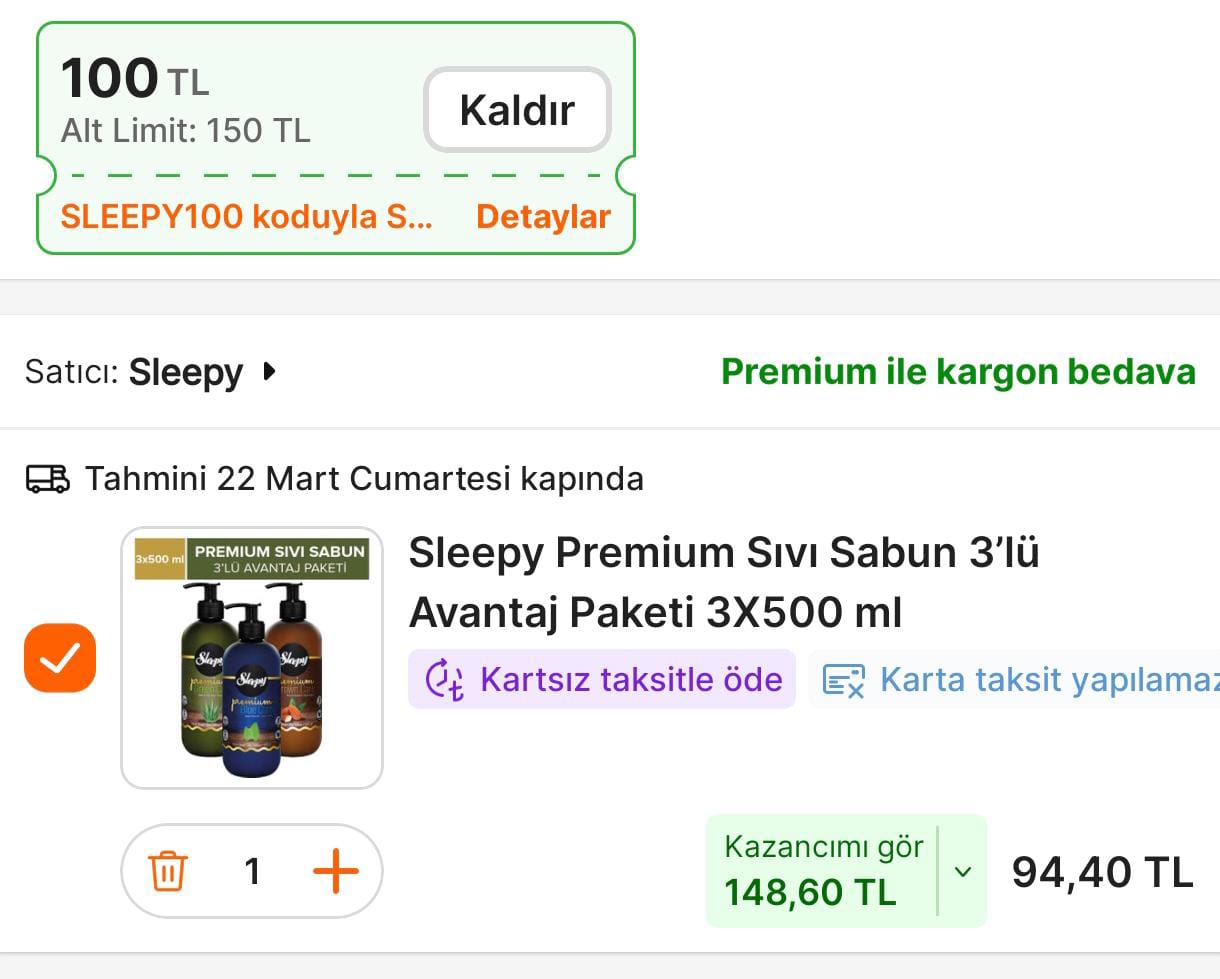This screenshot has height=979, width=1220.
Task: Open the Sleepy soap product thumbnail
Action: (252, 658)
